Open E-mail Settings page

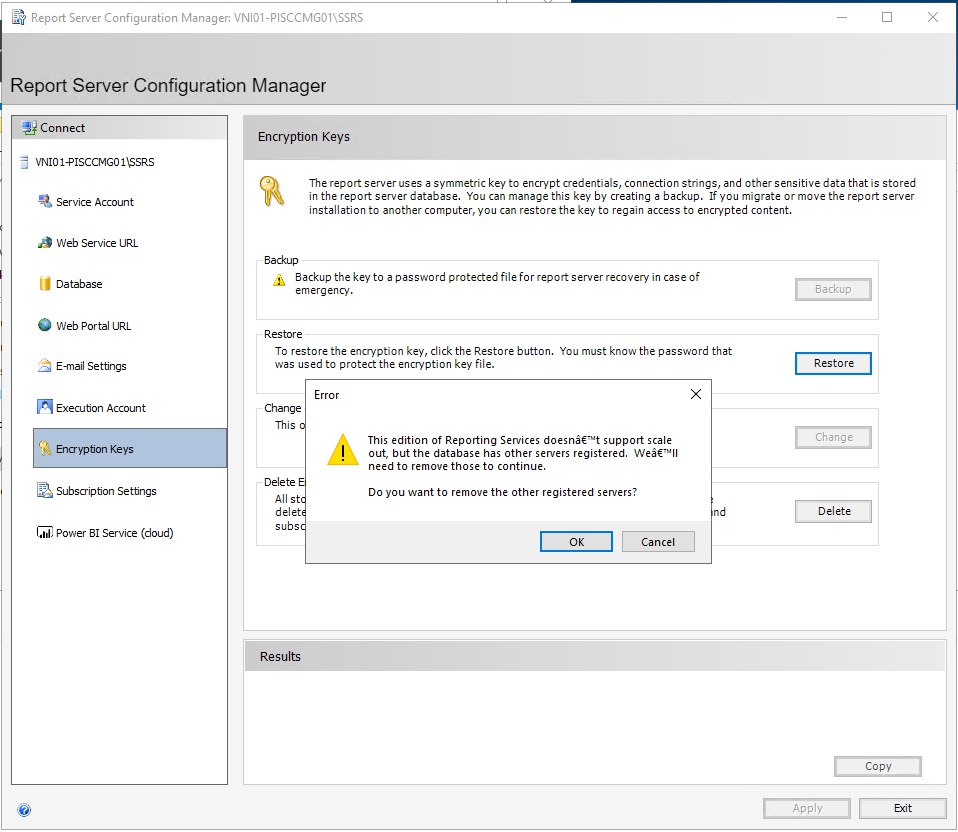tap(91, 366)
